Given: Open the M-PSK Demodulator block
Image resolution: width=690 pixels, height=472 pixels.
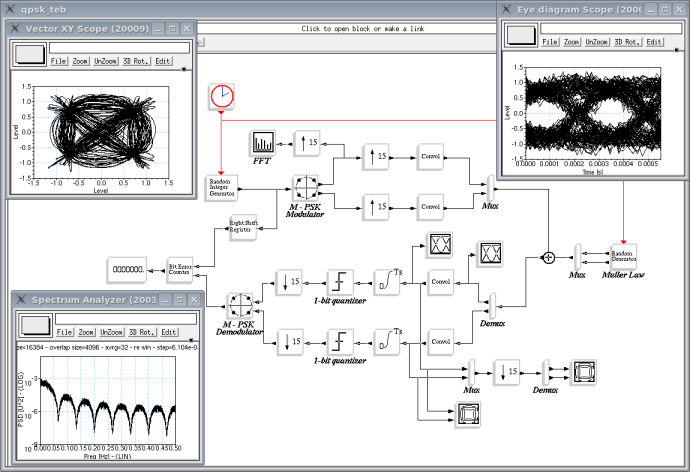Looking at the screenshot, I should (240, 305).
